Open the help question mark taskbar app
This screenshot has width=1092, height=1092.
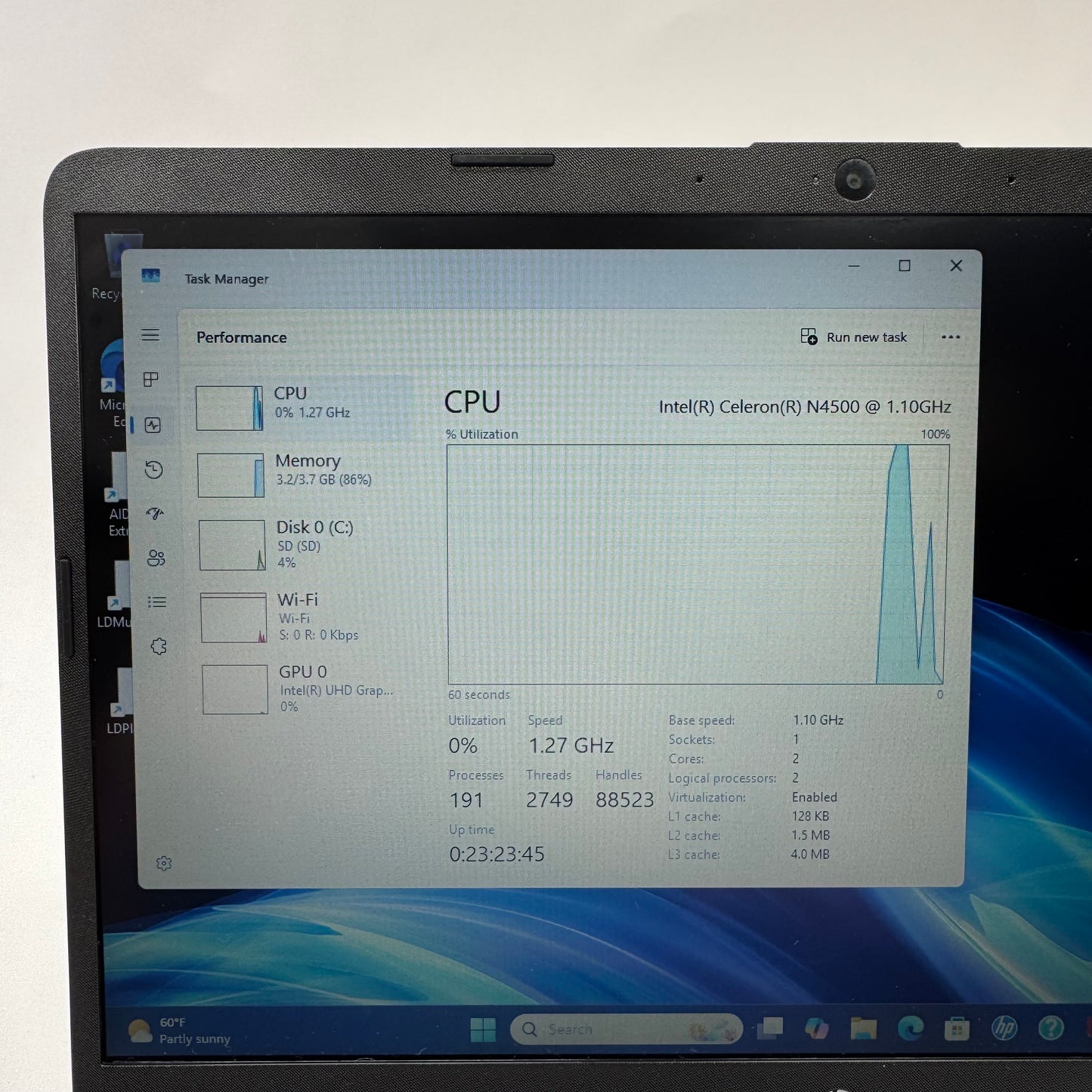point(1051,1027)
